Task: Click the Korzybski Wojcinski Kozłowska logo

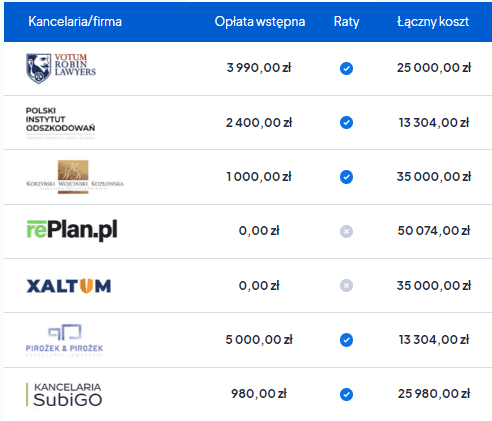Action: (x=75, y=177)
